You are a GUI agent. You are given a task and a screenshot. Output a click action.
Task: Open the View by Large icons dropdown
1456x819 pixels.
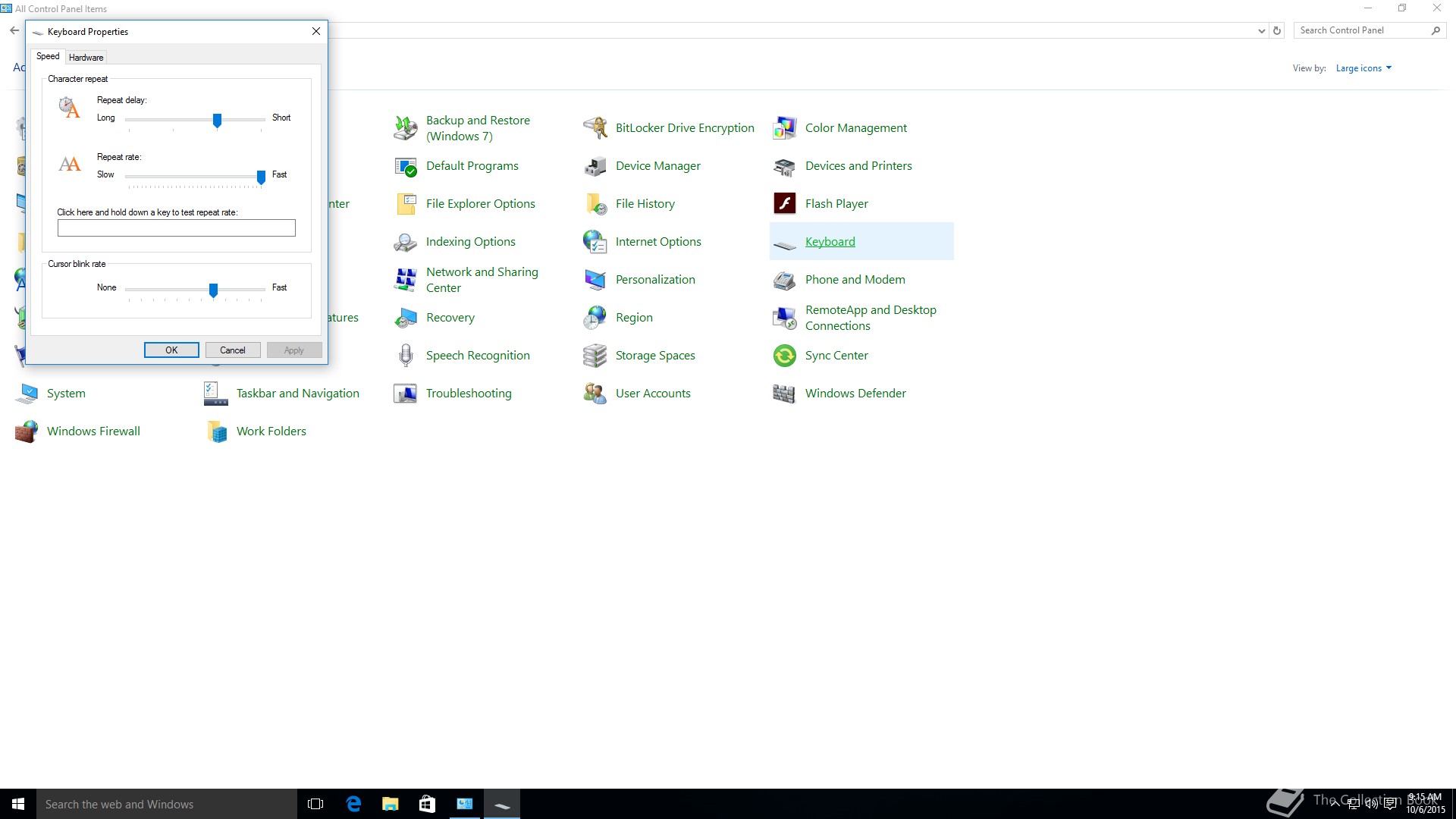coord(1363,68)
